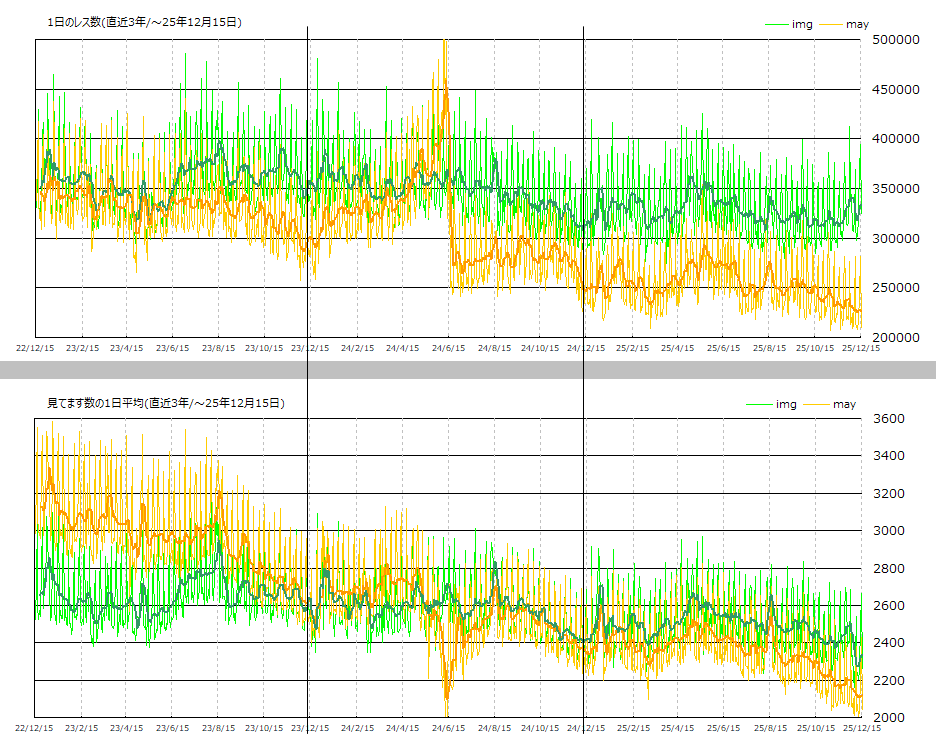Click the 200000 label on top chart axis
Viewport: 936px width, 741px height.
(895, 337)
